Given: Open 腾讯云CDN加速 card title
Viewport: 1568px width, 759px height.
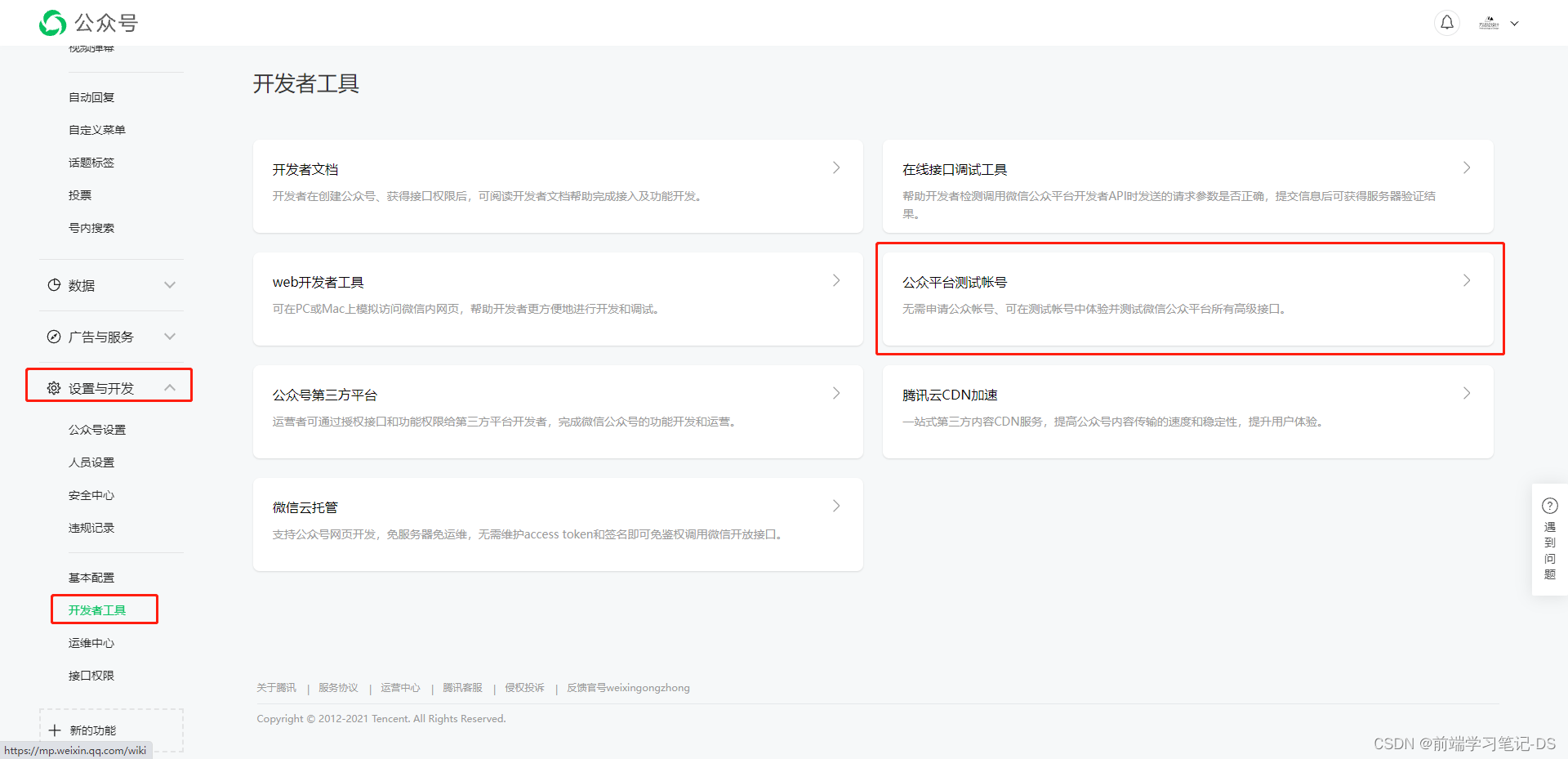Looking at the screenshot, I should [x=950, y=395].
